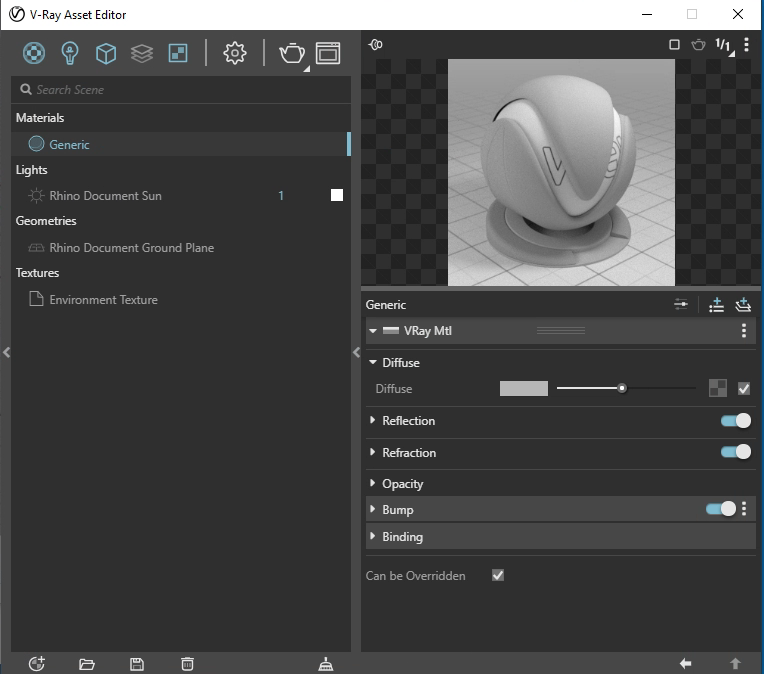Viewport: 764px width, 674px height.
Task: Expand the Bump section arrow
Action: click(x=372, y=509)
